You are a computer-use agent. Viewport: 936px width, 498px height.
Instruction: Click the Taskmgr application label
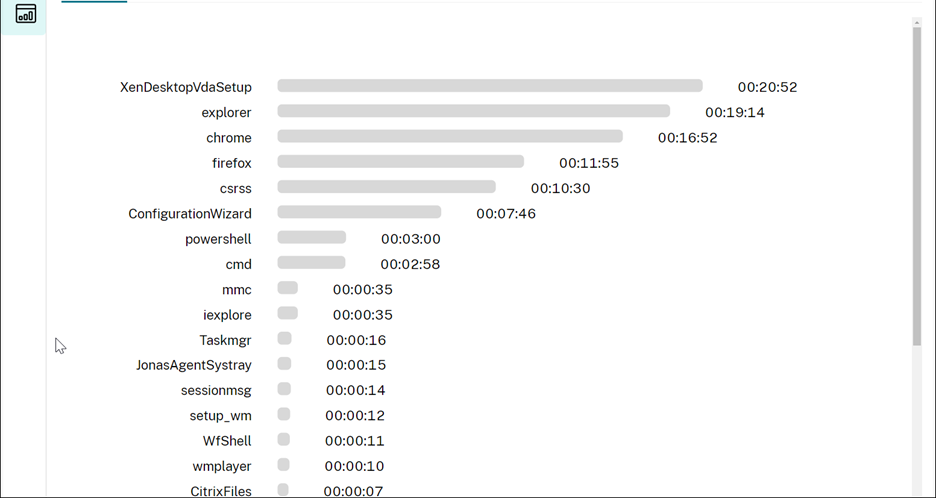(x=225, y=340)
